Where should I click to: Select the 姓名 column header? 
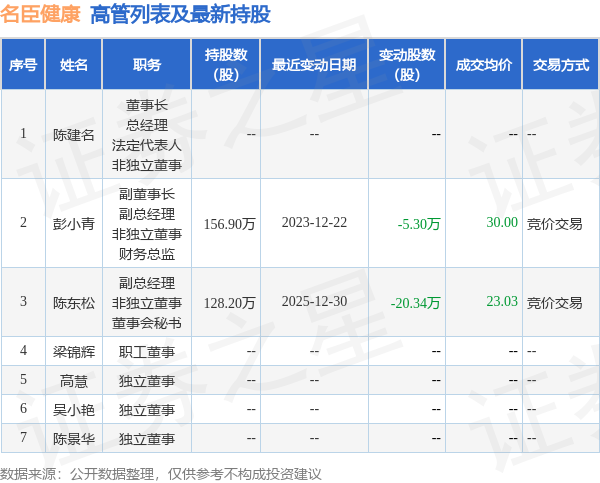tap(74, 65)
